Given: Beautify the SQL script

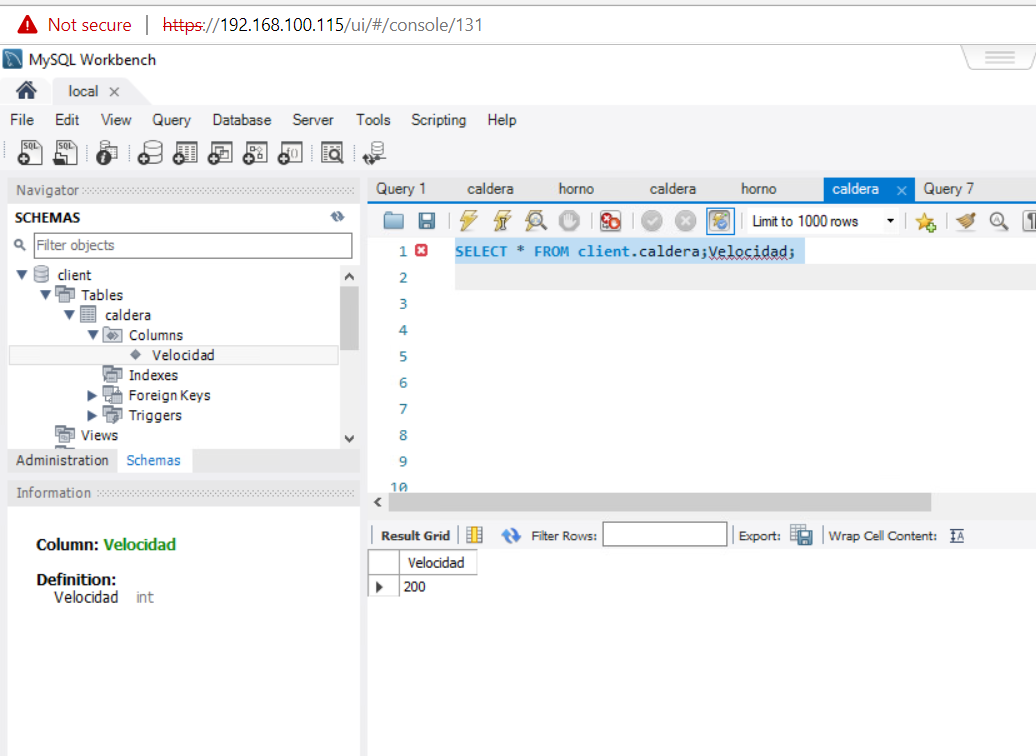Looking at the screenshot, I should pyautogui.click(x=965, y=221).
